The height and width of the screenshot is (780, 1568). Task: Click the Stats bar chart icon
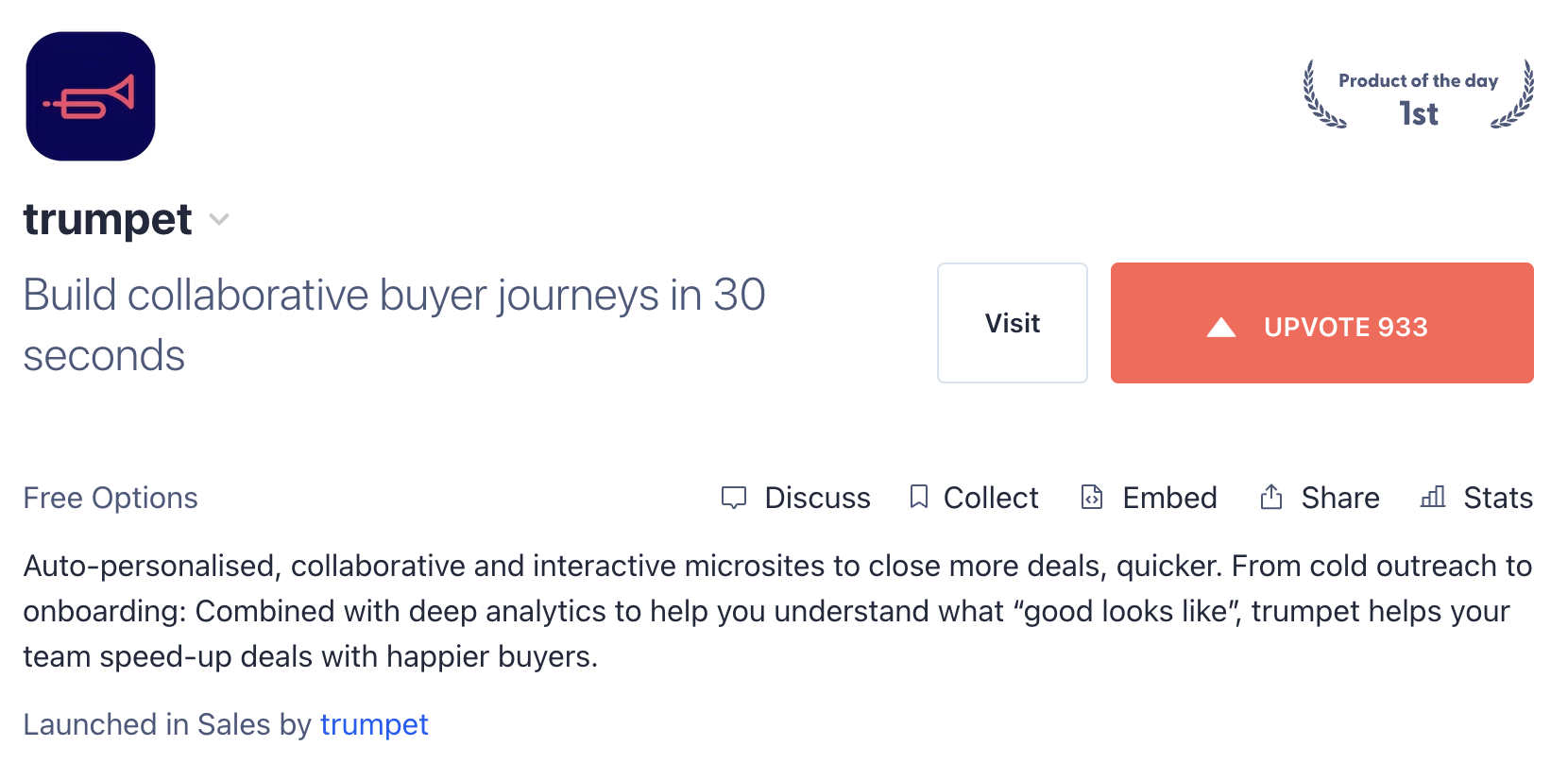click(x=1433, y=497)
